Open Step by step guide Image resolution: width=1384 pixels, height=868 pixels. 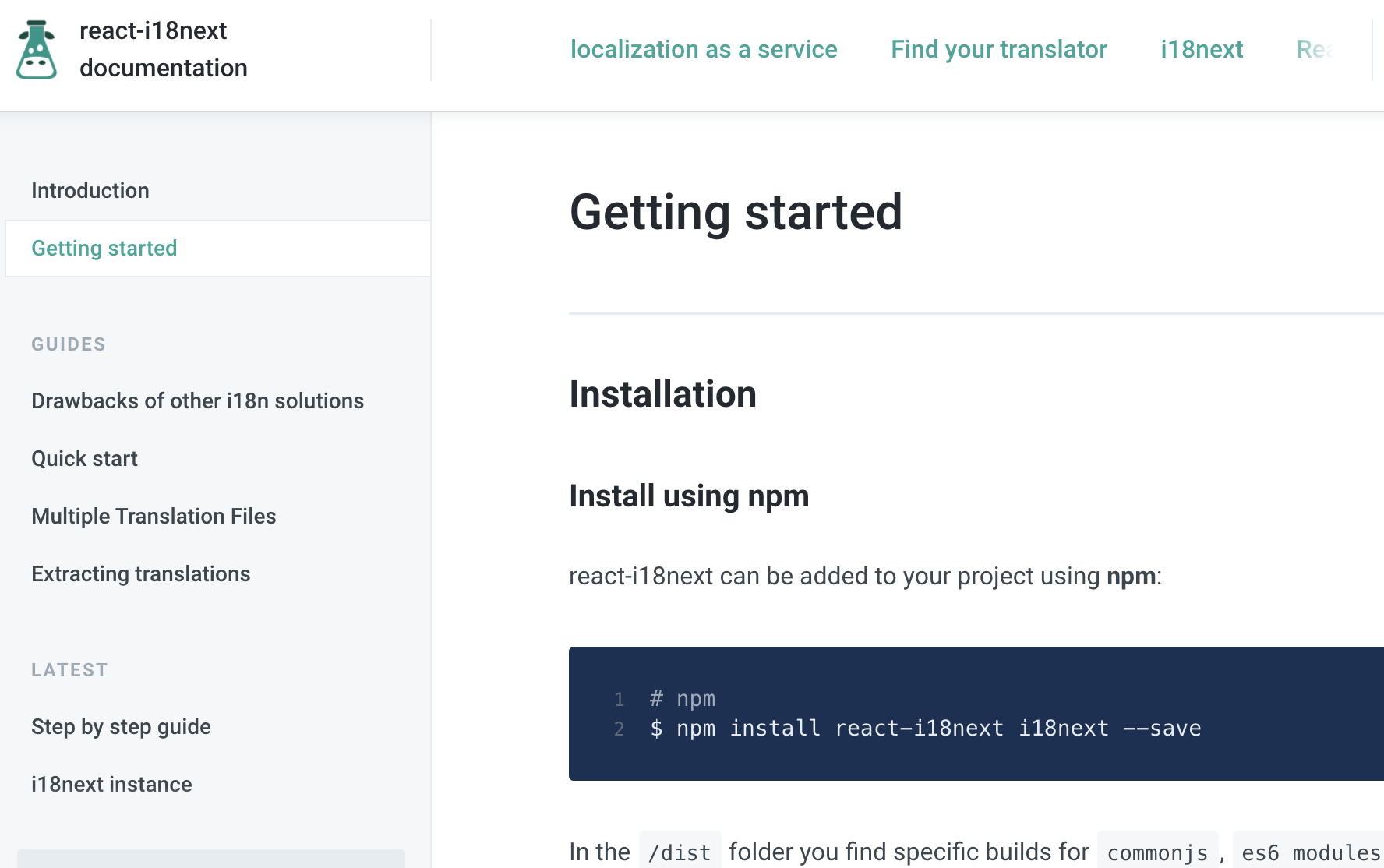[x=121, y=726]
